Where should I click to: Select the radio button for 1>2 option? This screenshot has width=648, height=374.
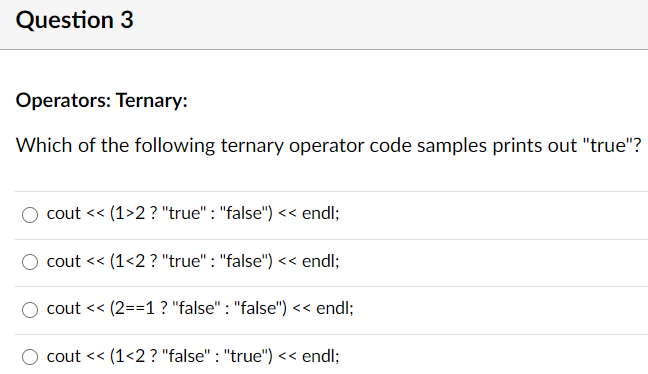click(30, 215)
